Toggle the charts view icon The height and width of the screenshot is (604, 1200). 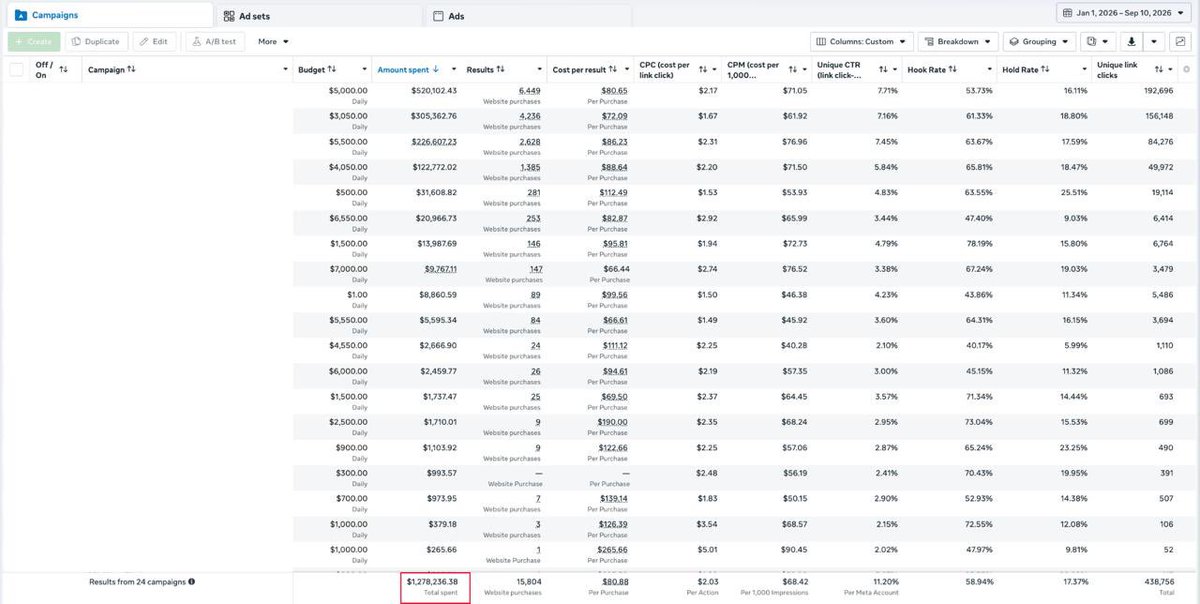tap(1181, 42)
